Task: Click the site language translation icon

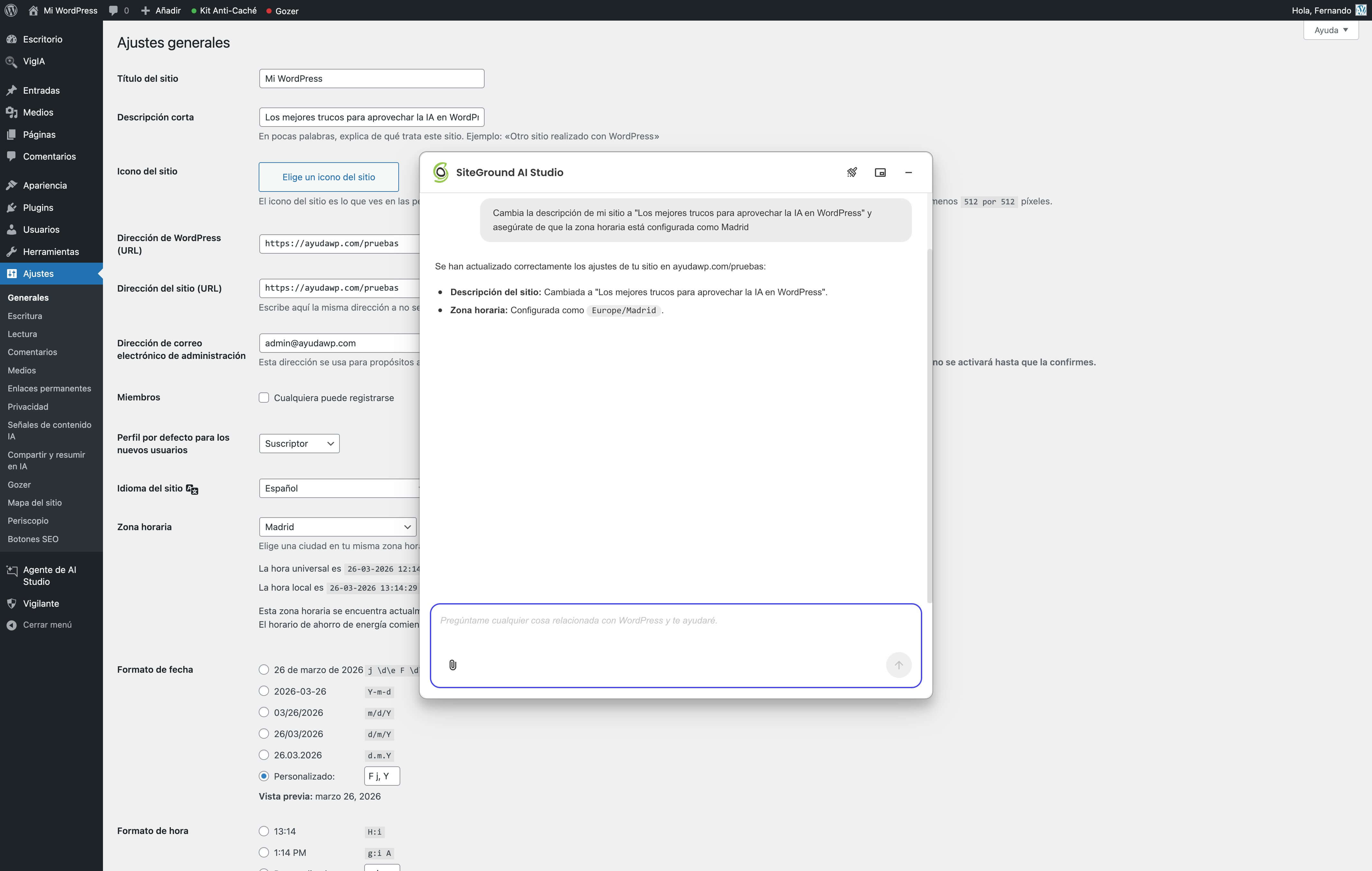Action: (x=192, y=489)
